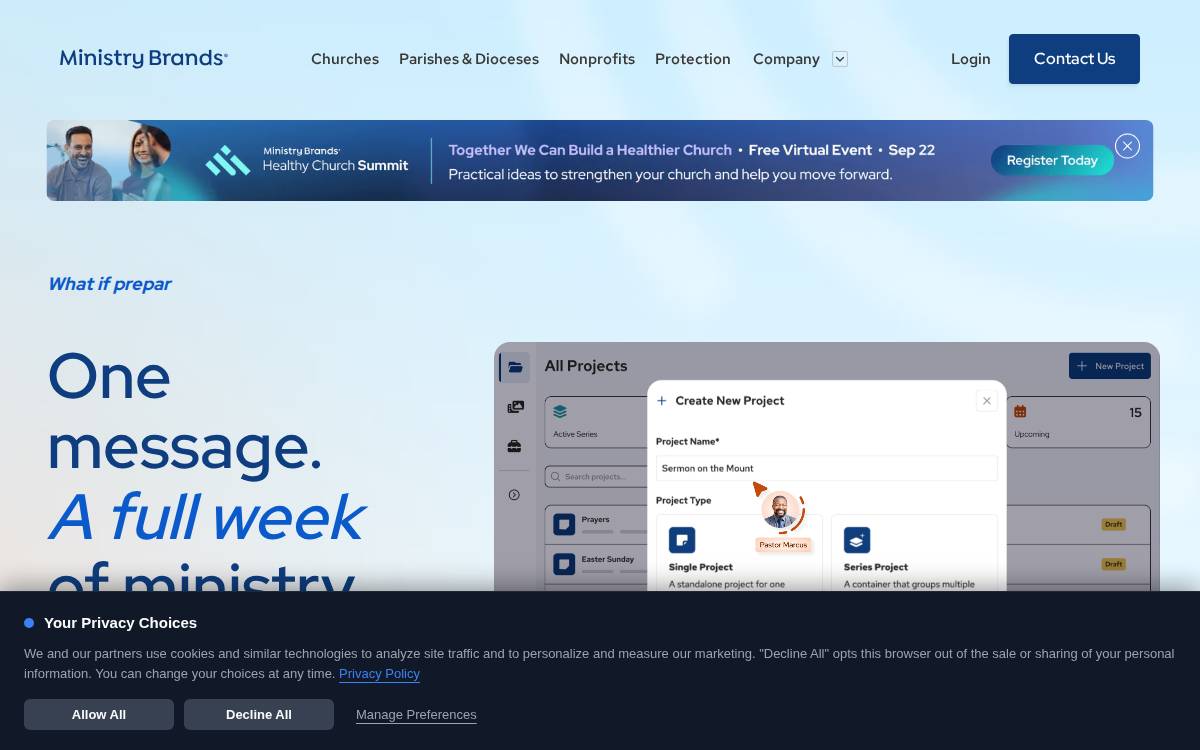Open the Prayers project row
This screenshot has width=1200, height=750.
[598, 524]
